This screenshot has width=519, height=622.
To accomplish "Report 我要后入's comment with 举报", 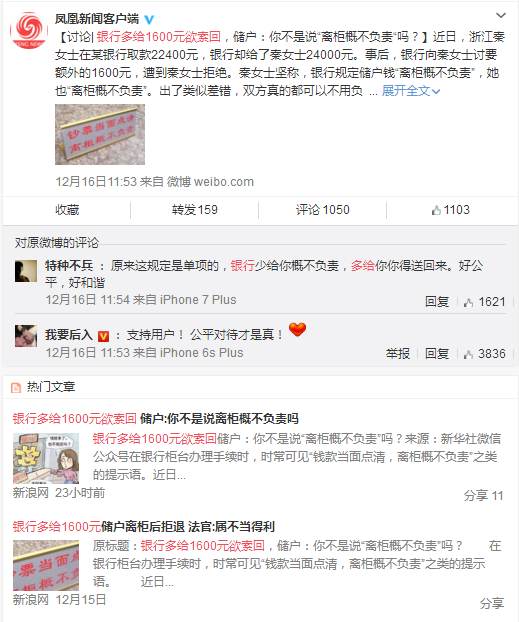I will point(398,353).
